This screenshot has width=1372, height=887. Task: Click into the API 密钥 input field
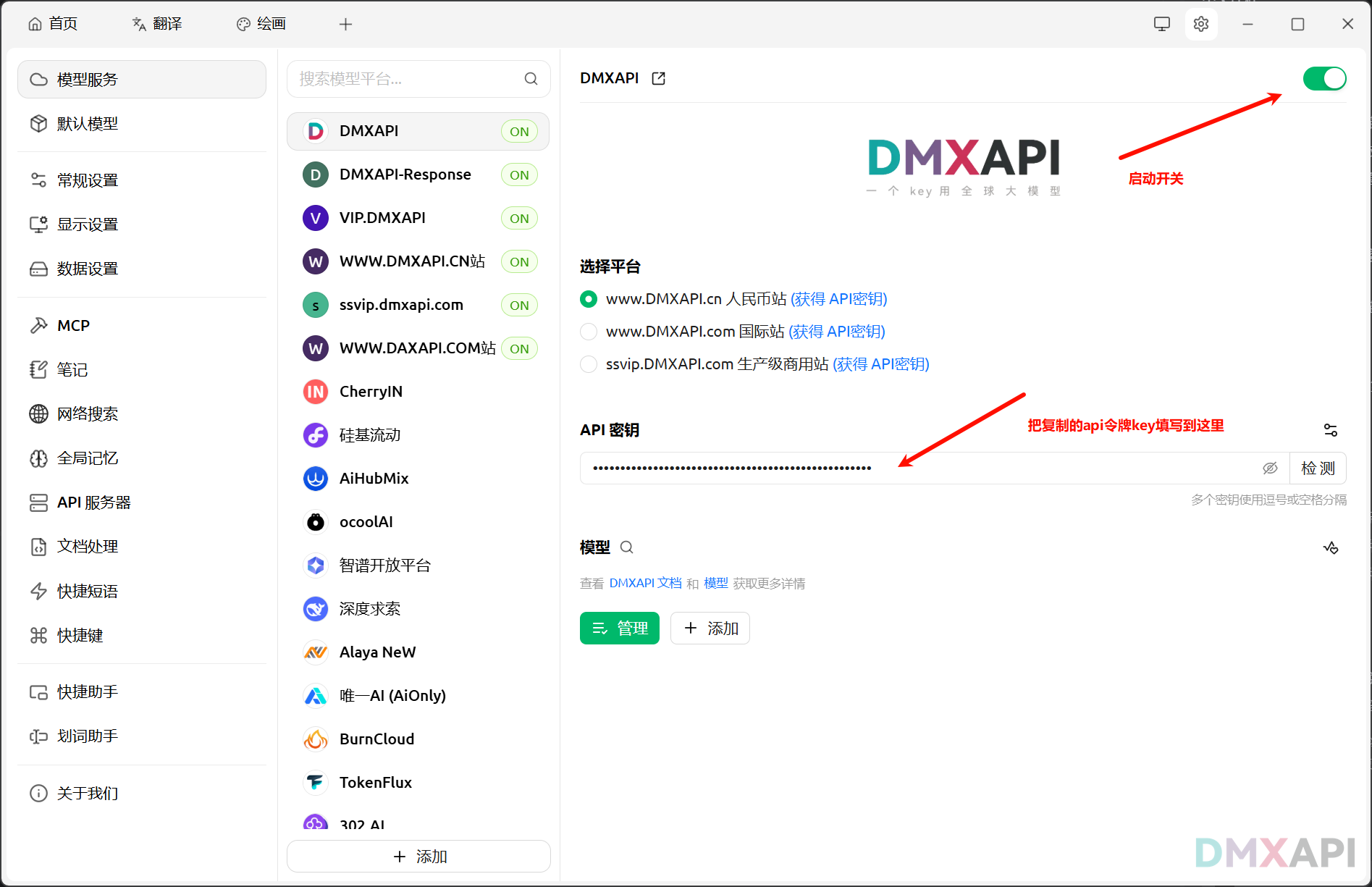point(919,468)
